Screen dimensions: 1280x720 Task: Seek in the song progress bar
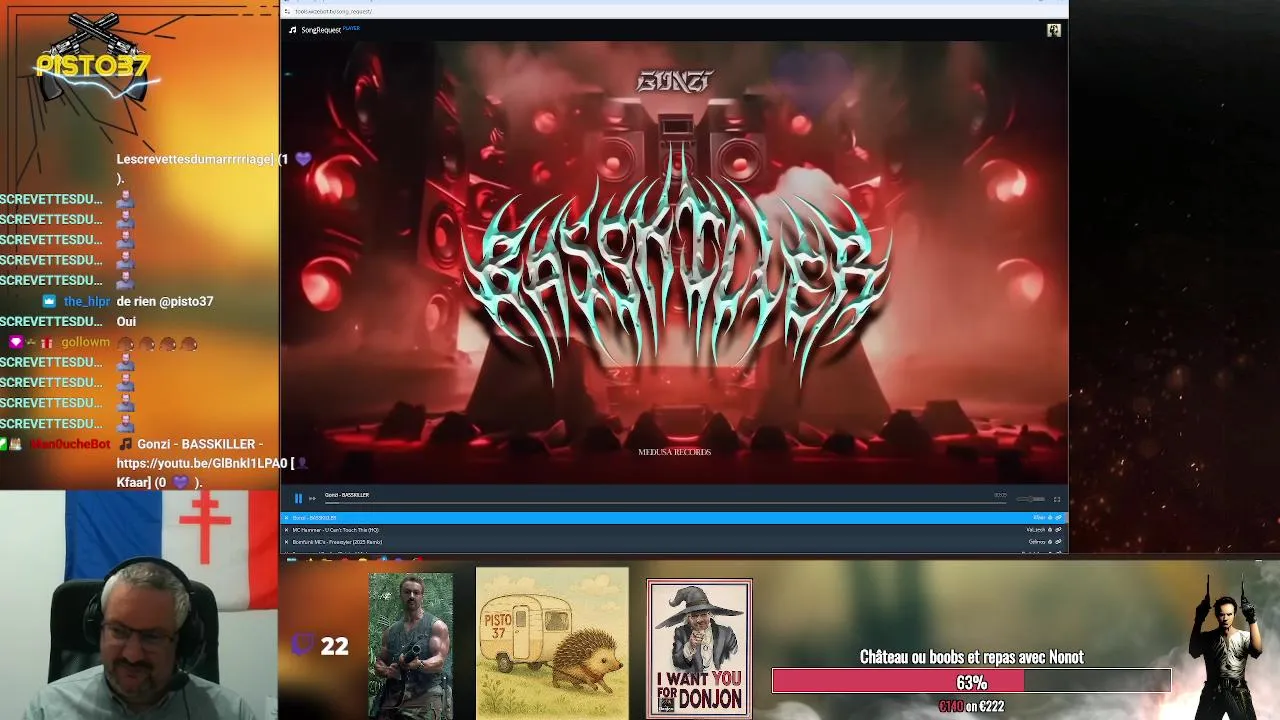click(665, 503)
